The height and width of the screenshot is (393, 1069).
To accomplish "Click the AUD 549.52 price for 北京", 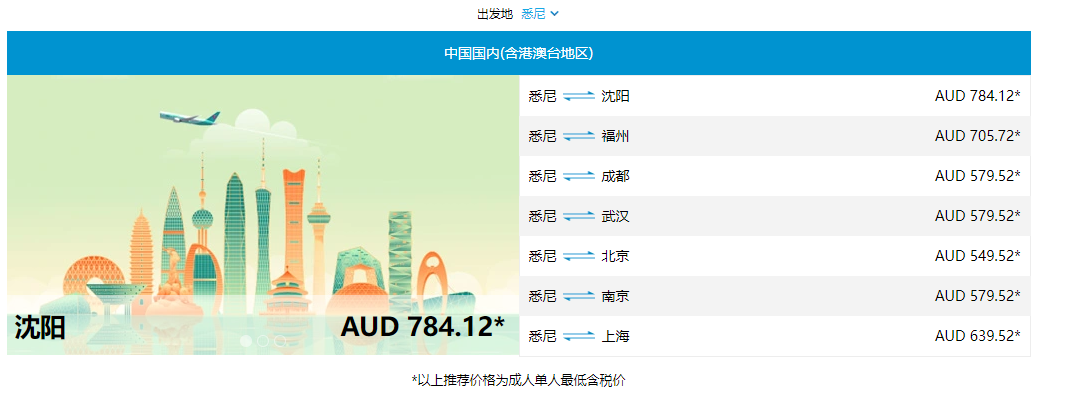I will pyautogui.click(x=978, y=256).
